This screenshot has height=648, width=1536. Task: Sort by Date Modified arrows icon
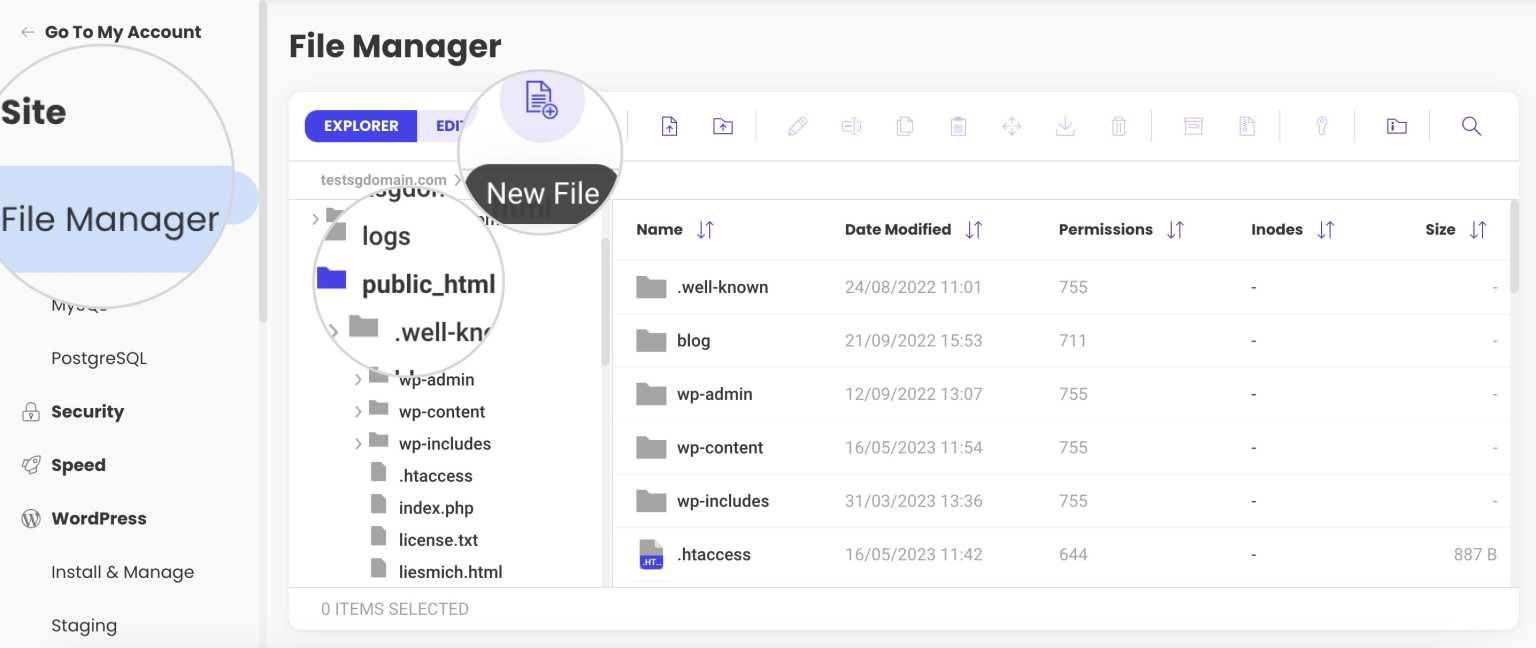pyautogui.click(x=973, y=230)
